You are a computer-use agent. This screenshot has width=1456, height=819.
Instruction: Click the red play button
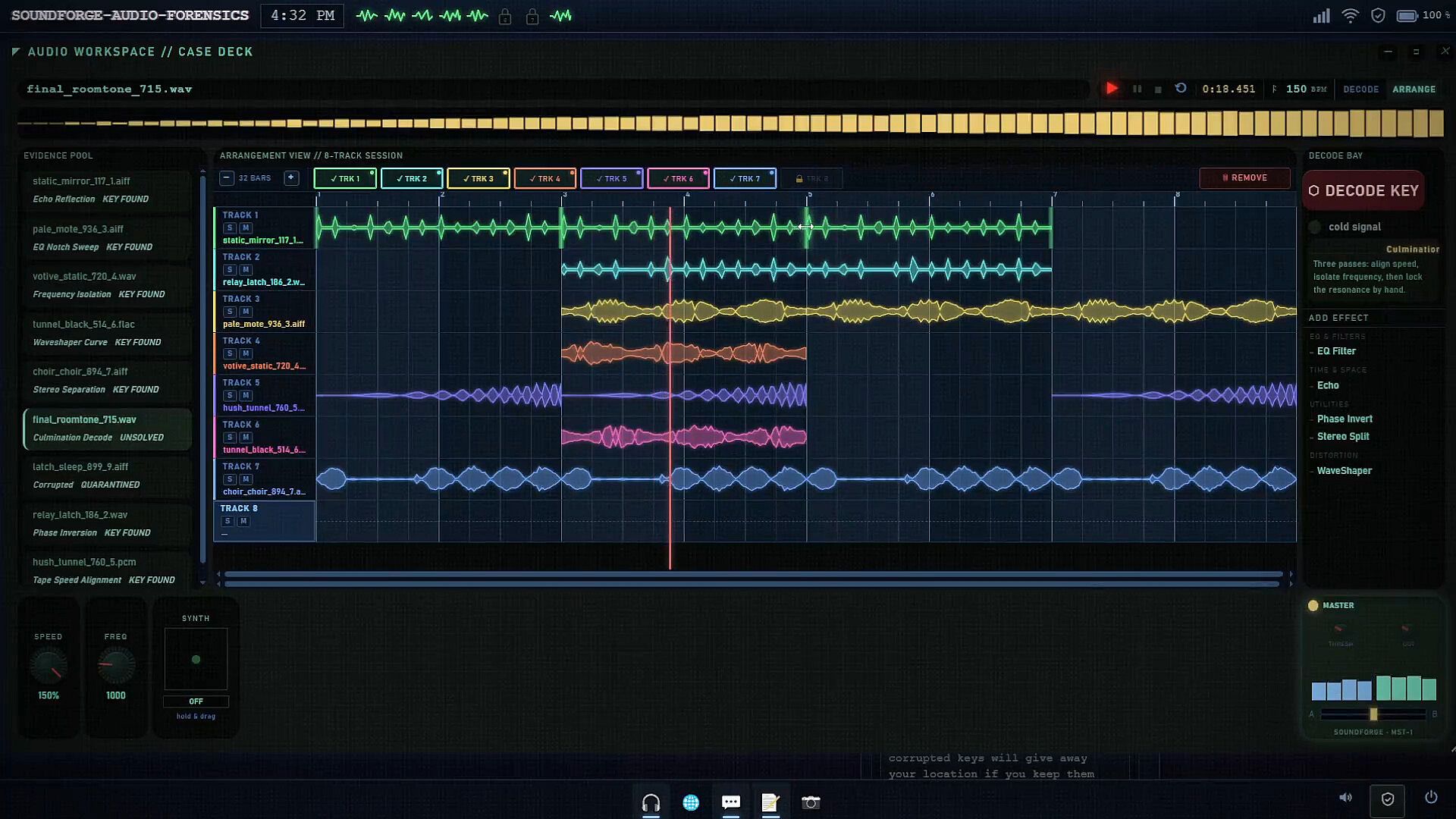click(1112, 89)
